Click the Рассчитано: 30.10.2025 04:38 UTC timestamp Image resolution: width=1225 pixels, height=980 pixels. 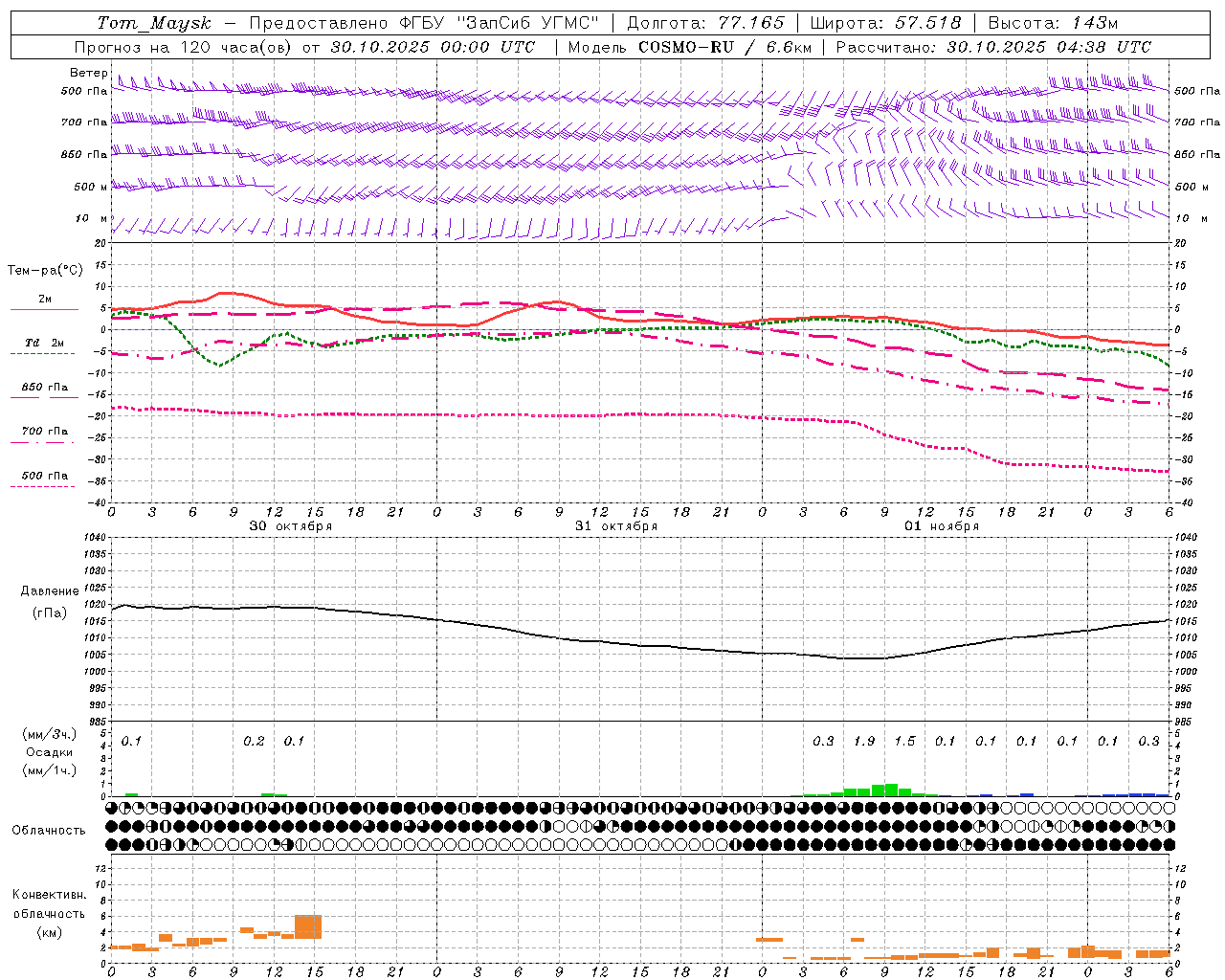[x=993, y=47]
